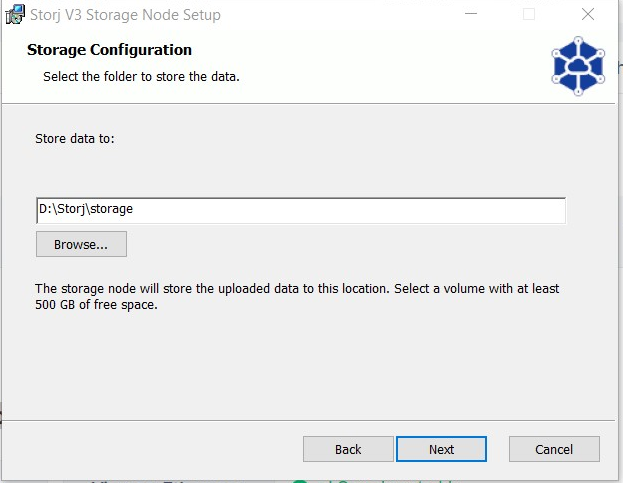Go Back to previous setup step
Screen dimensions: 623x483
point(348,449)
